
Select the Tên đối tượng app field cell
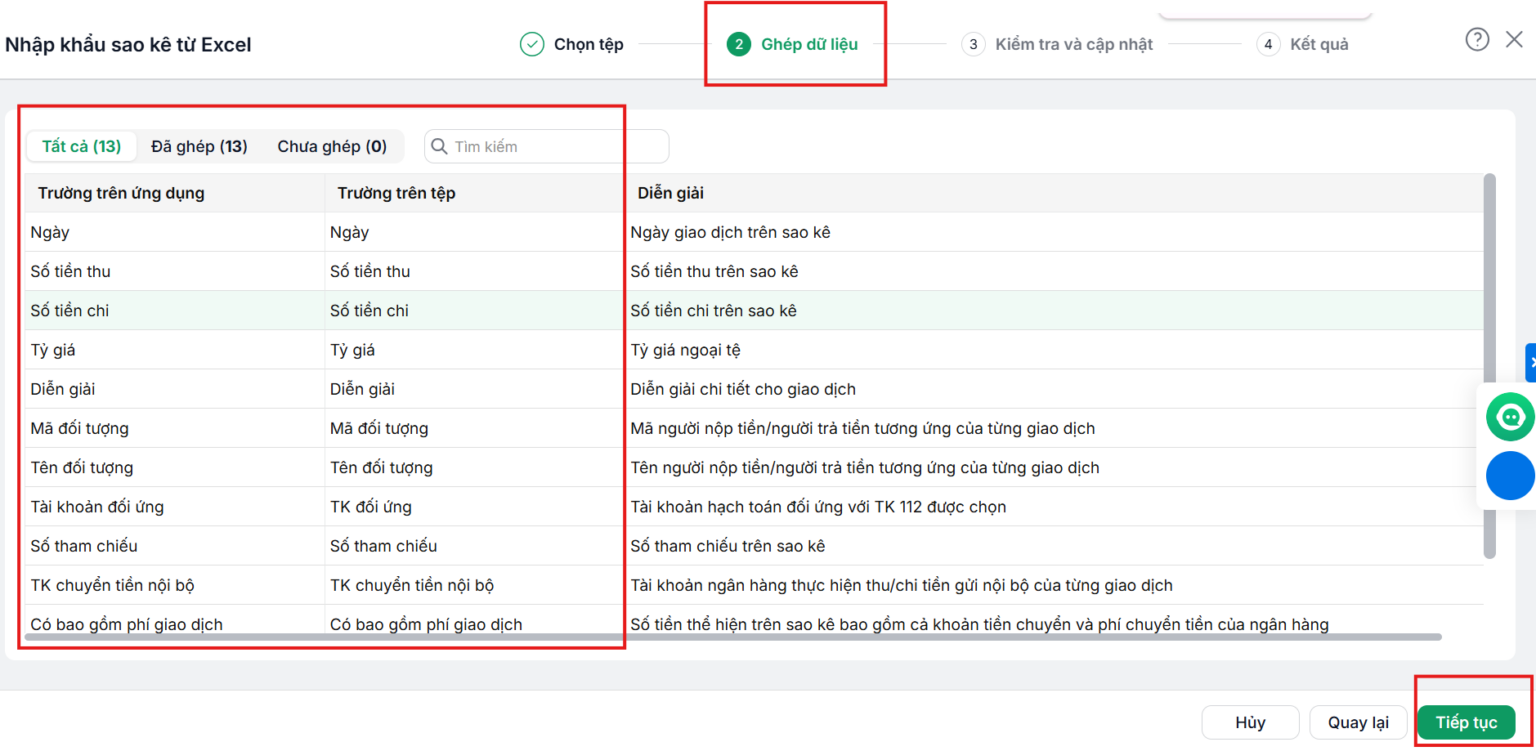(x=175, y=467)
